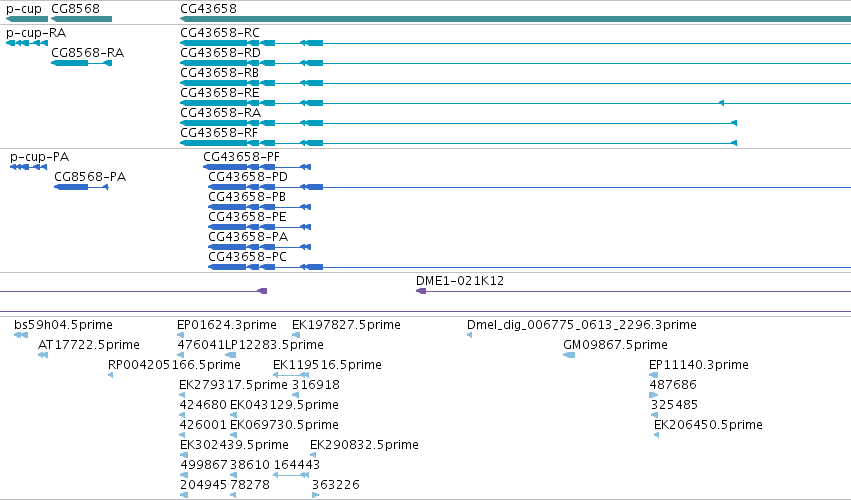Viewport: 851px width, 500px height.
Task: Select the CG8568-RA transcript label
Action: (x=87, y=53)
